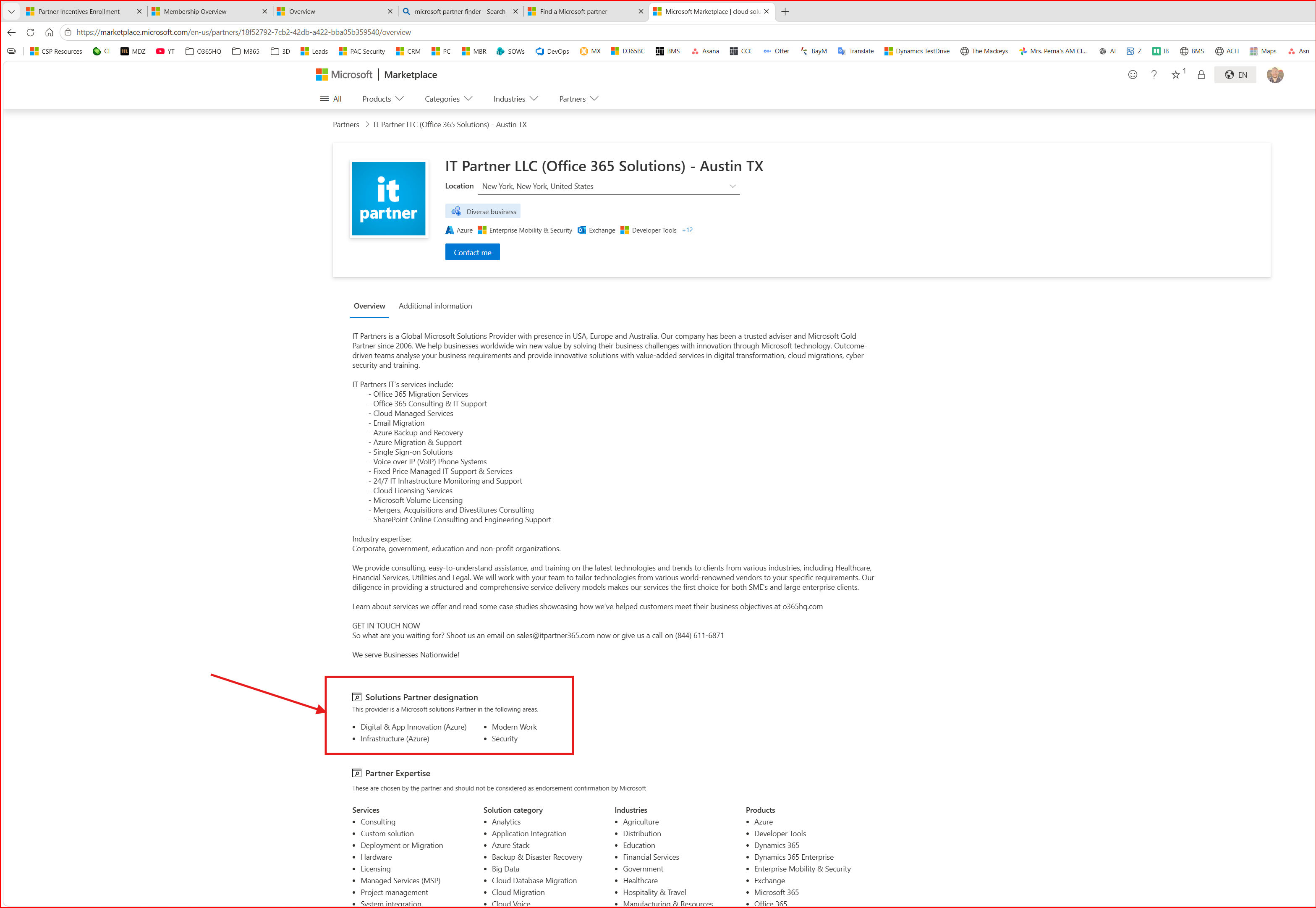Click Developer Tools product badge

click(649, 230)
